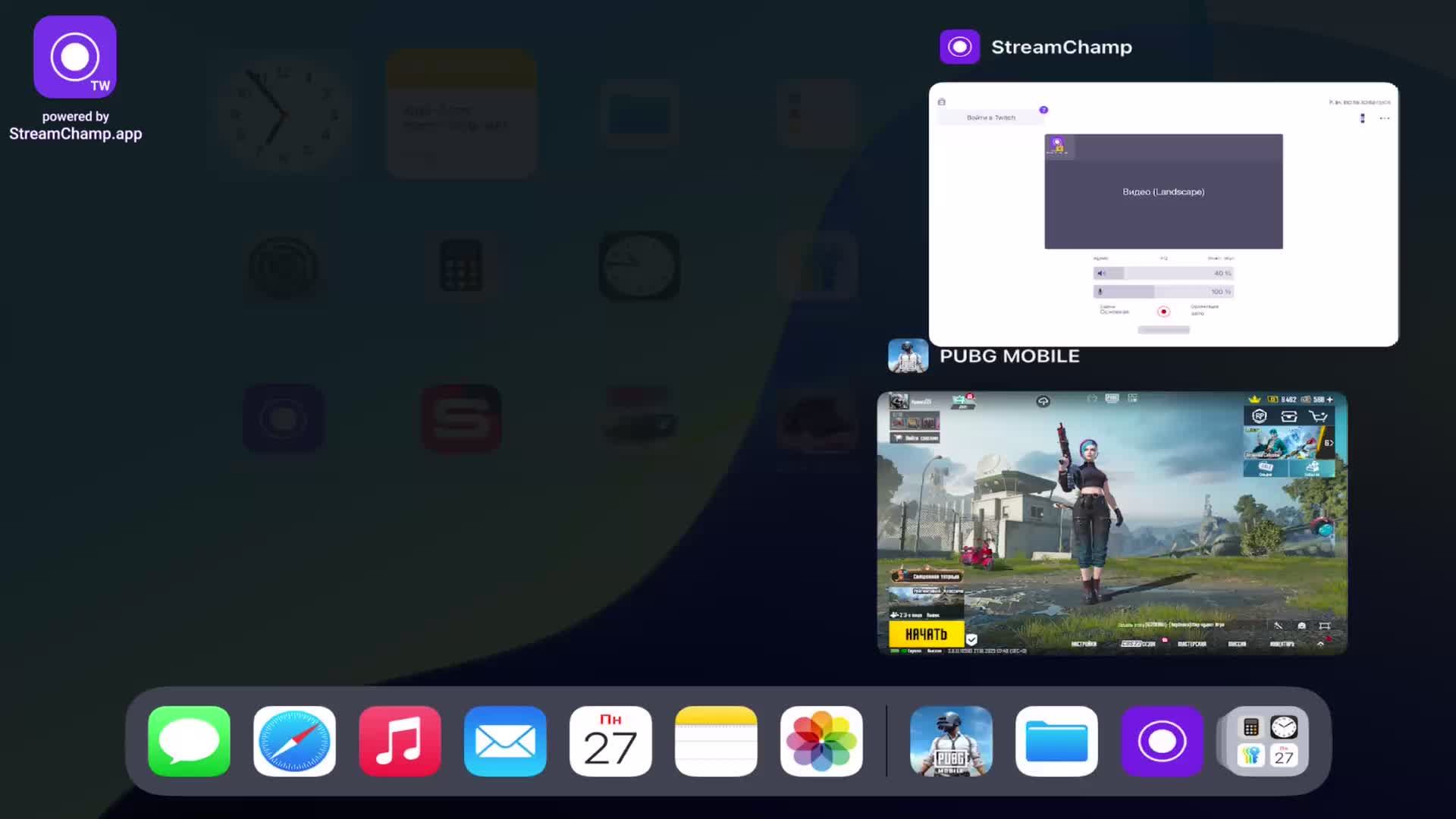Click the PUBG MOBILE icon above its card
The image size is (1456, 819).
[x=908, y=356]
